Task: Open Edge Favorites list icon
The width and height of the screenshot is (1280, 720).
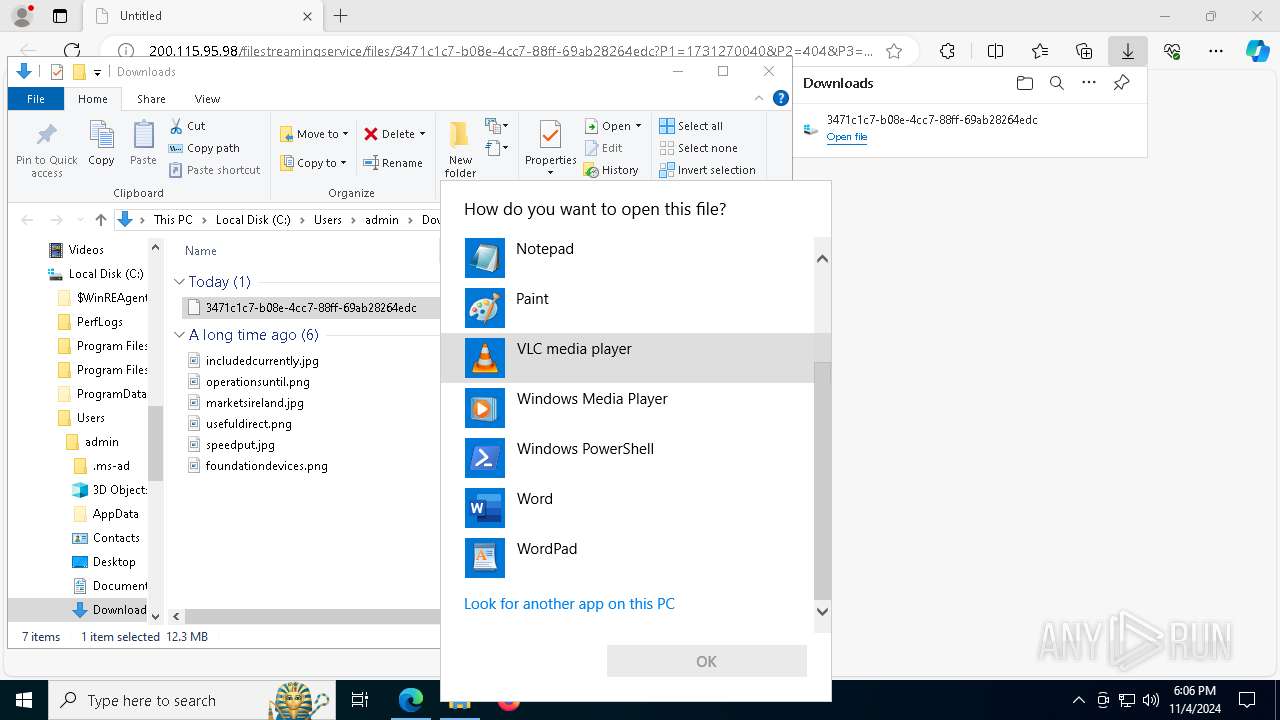Action: (1040, 51)
